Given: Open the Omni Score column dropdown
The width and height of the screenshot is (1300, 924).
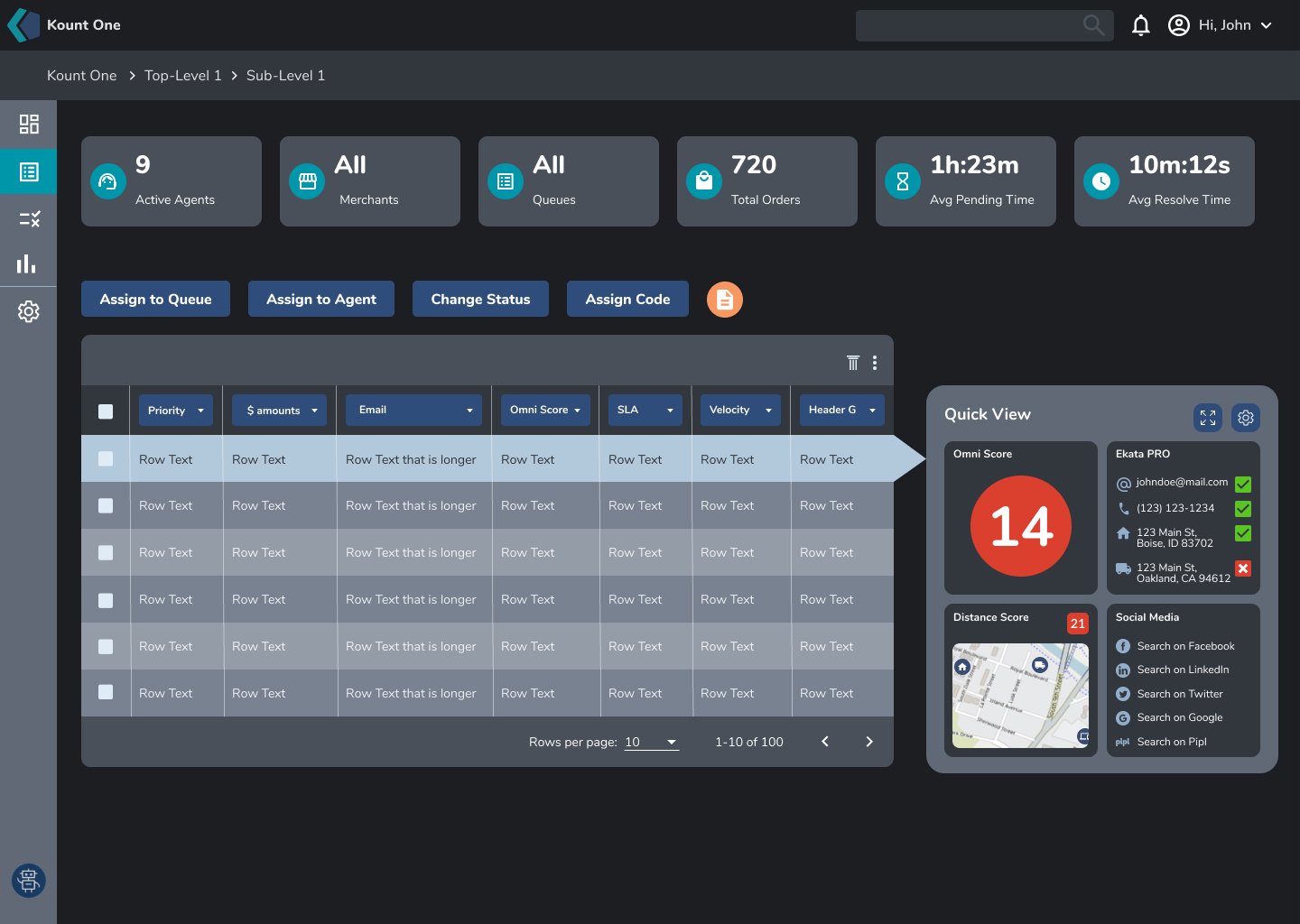Looking at the screenshot, I should click(x=545, y=411).
